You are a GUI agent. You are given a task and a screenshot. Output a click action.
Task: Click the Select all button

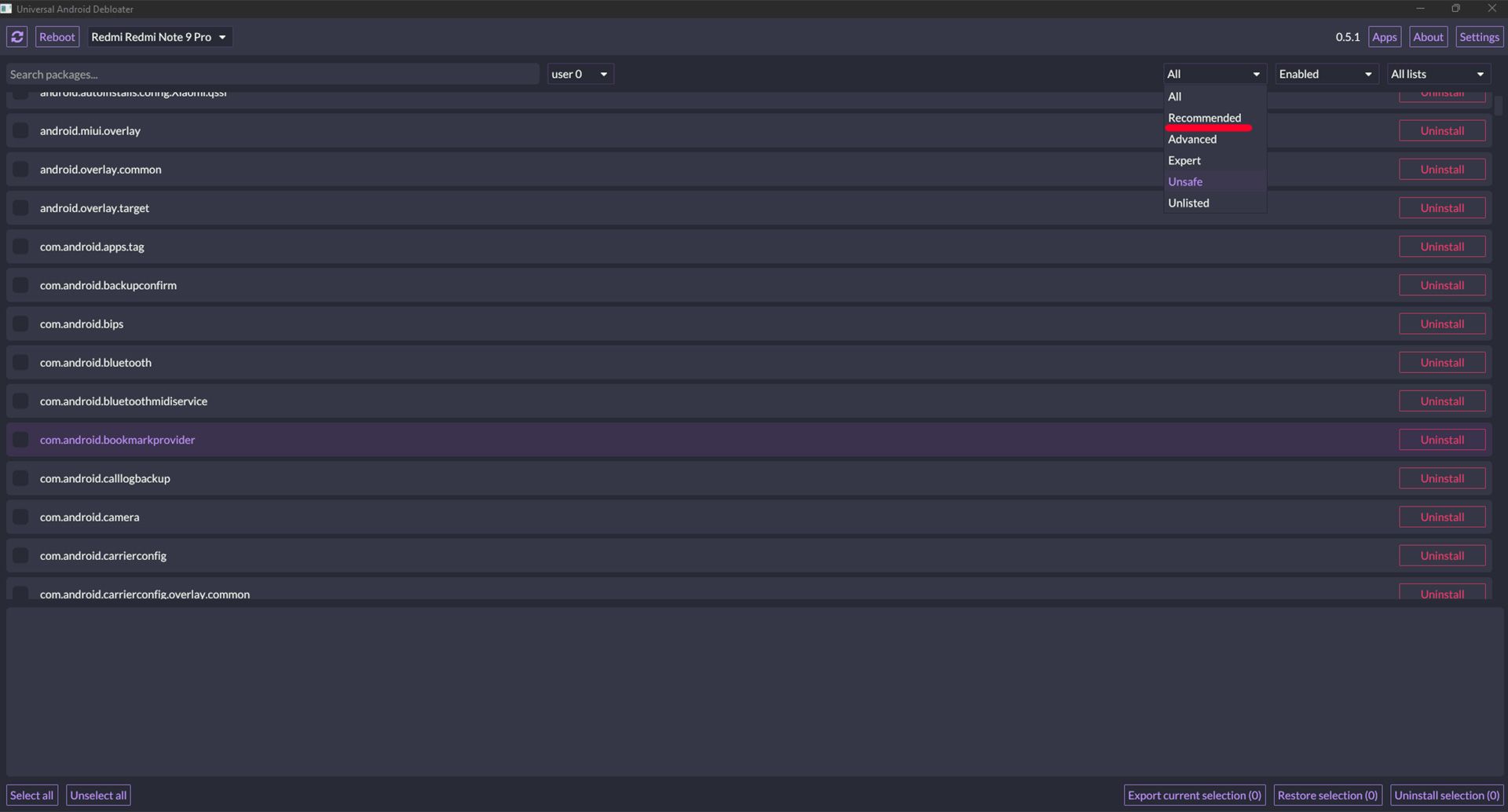(31, 795)
